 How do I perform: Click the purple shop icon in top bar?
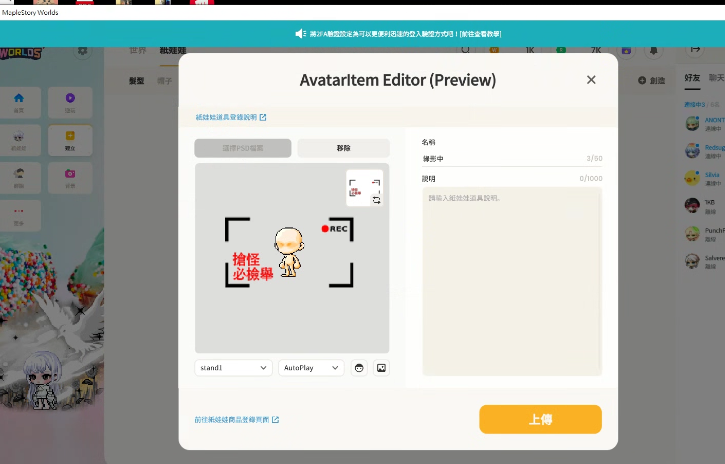coord(627,50)
